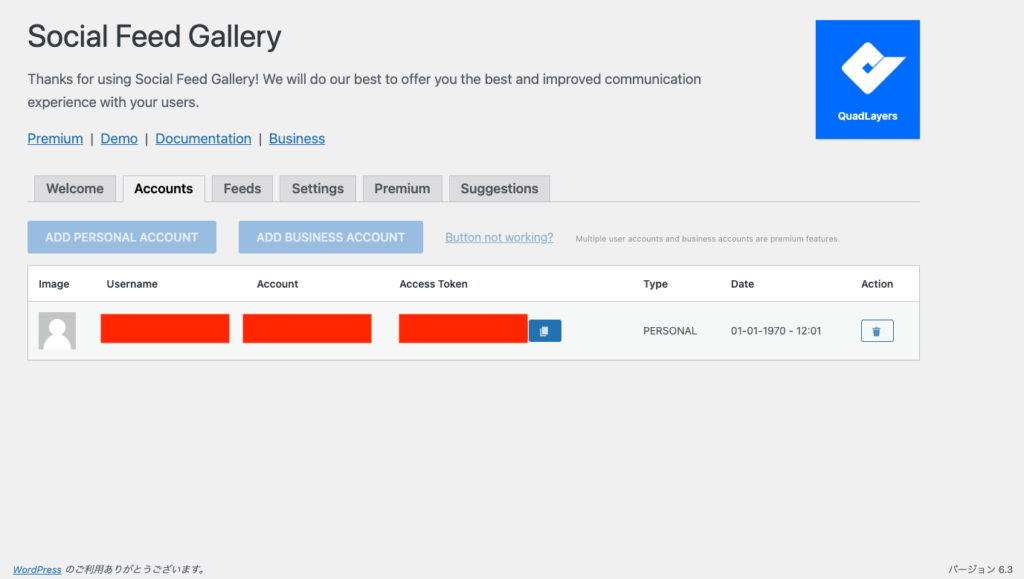Screen dimensions: 1024x579
Task: Select the Accounts tab
Action: pyautogui.click(x=163, y=188)
